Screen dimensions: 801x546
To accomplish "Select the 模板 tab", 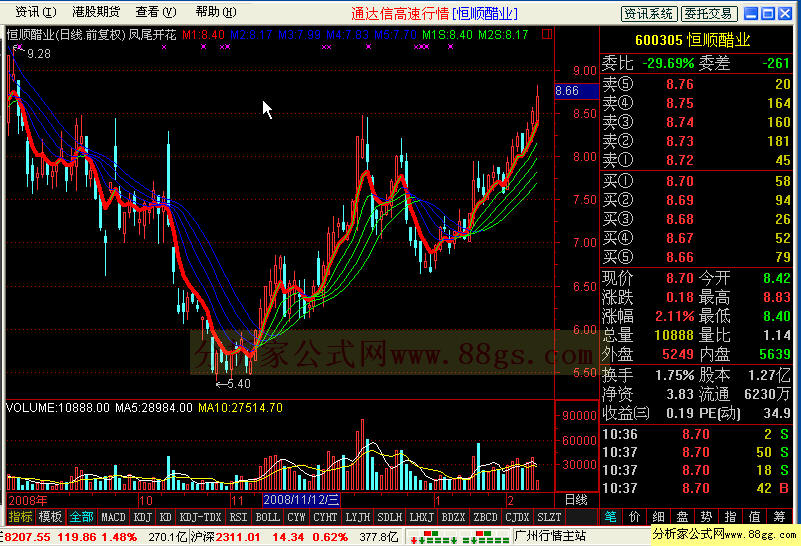I will coord(50,517).
